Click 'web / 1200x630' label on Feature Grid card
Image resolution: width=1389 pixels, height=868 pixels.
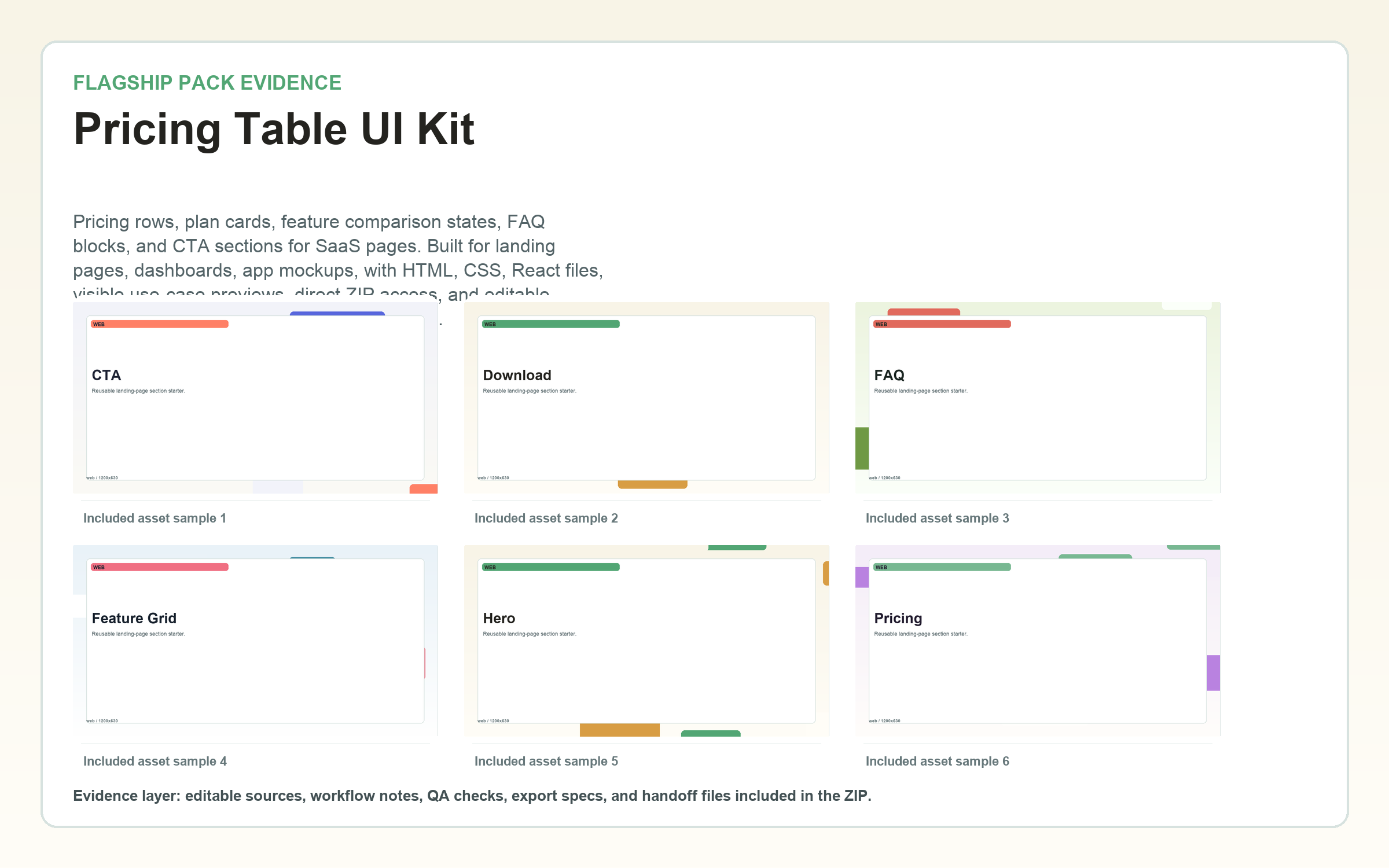pos(102,721)
